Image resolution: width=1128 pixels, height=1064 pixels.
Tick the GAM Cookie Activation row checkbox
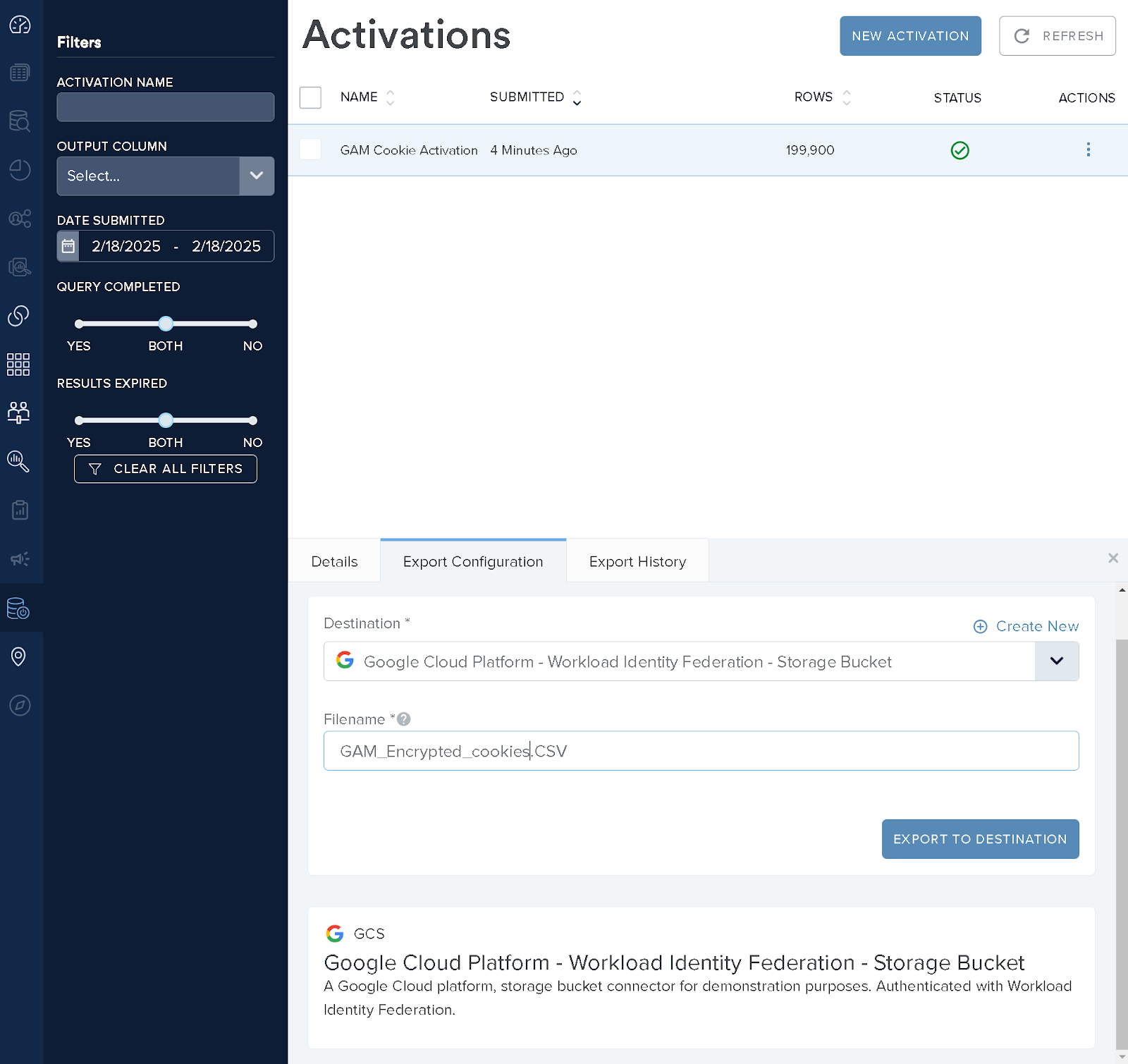click(310, 149)
